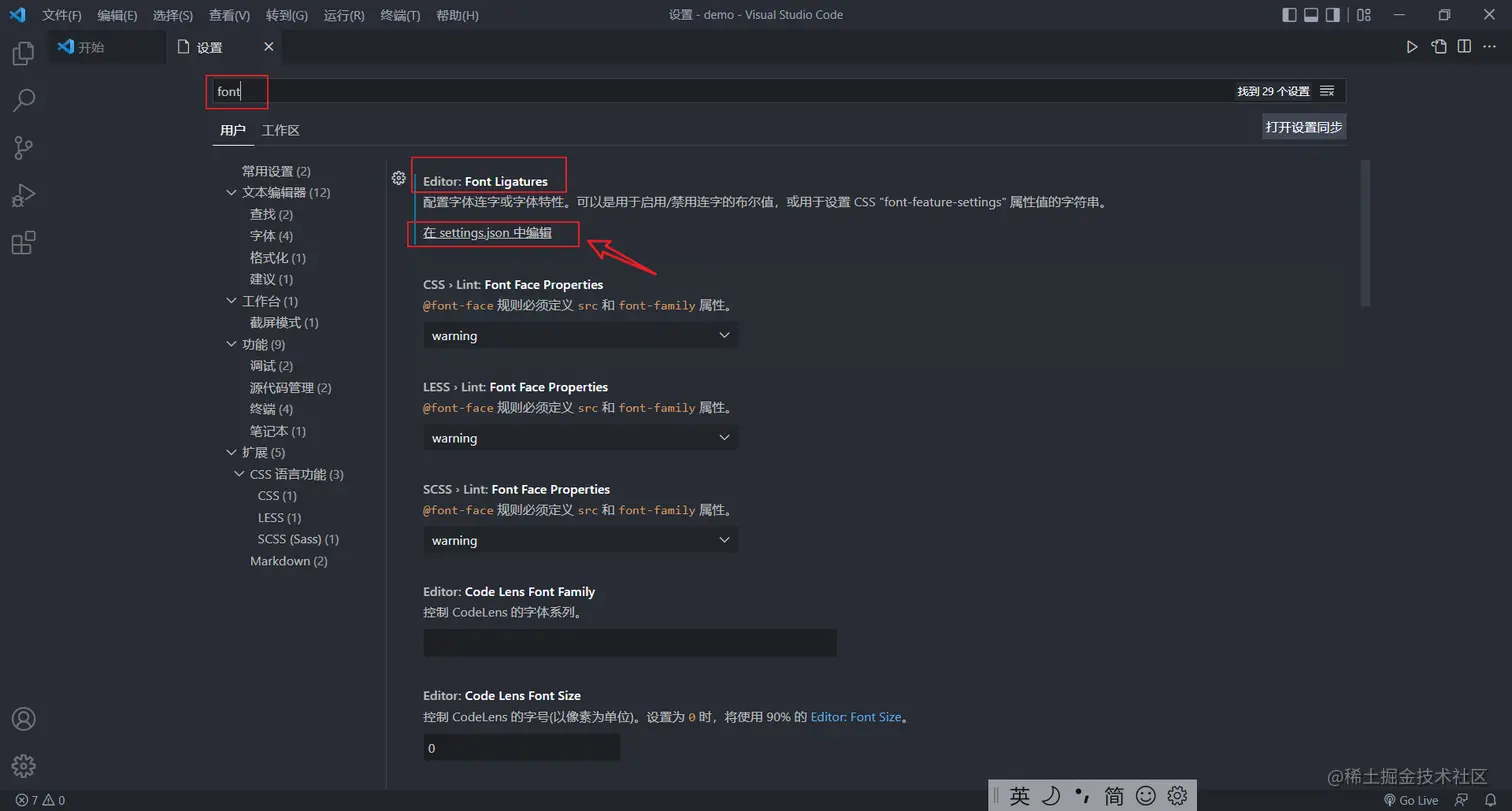Toggle the primary side bar layout icon
Viewport: 1512px width, 811px height.
[1289, 15]
